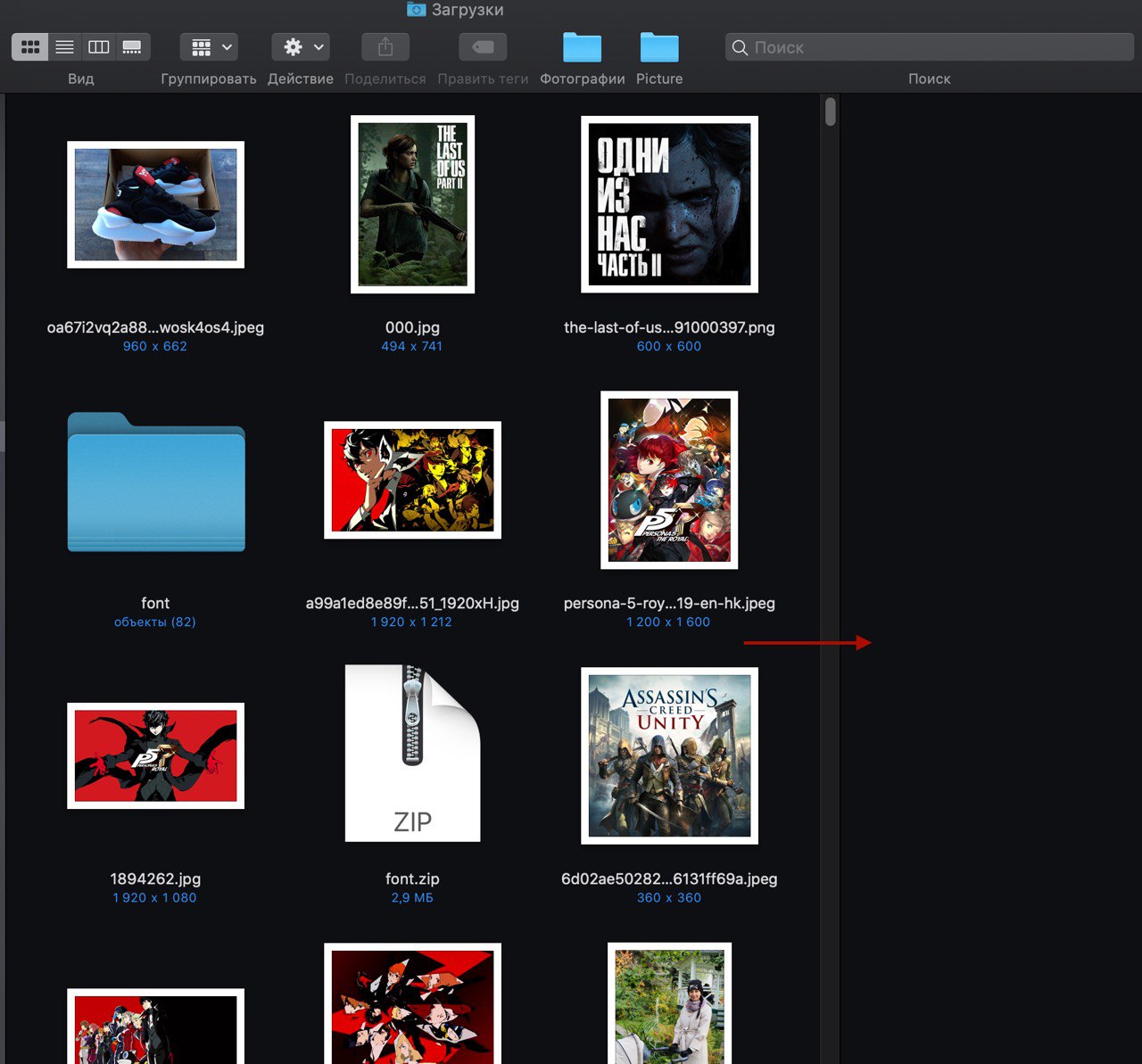Viewport: 1142px width, 1064px height.
Task: Click the 600 x 600 dimensions text
Action: [x=669, y=346]
